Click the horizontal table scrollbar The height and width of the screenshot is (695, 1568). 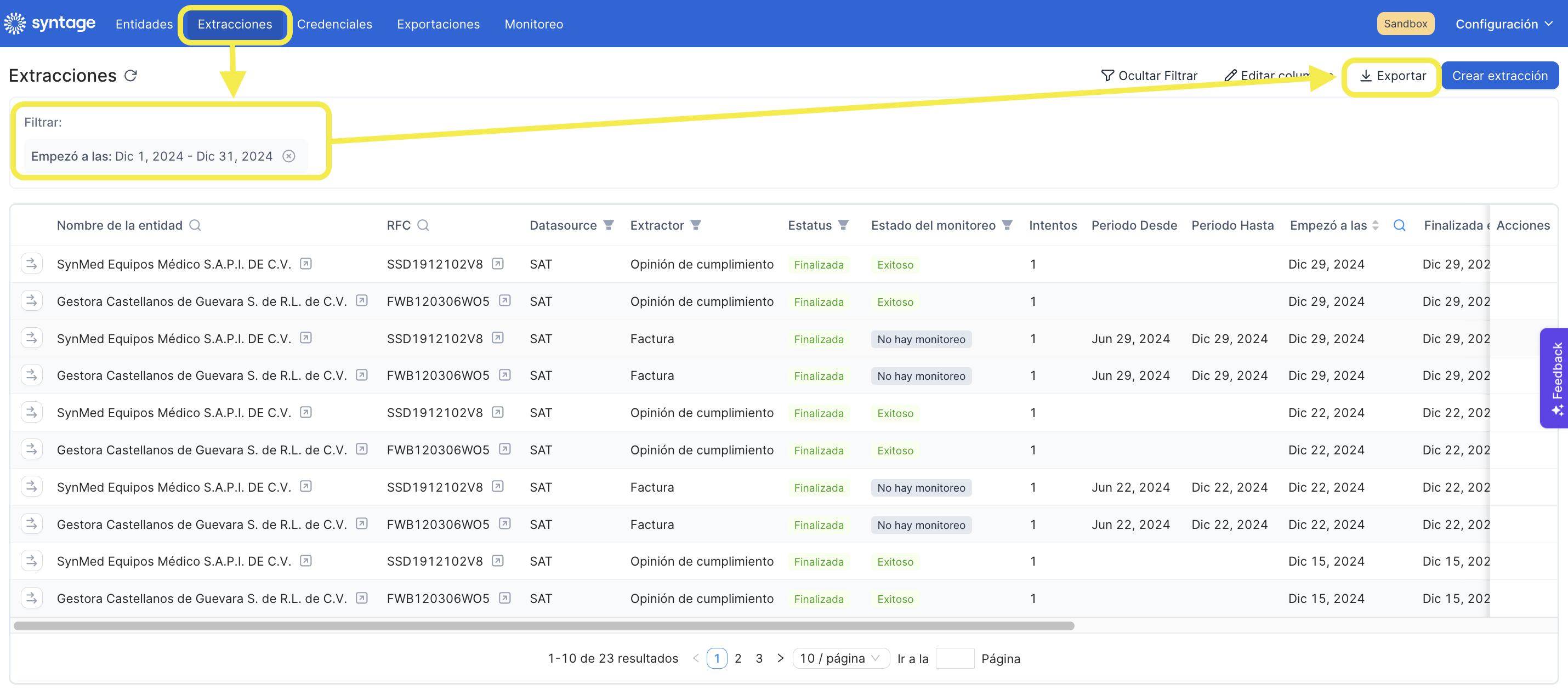pyautogui.click(x=543, y=625)
